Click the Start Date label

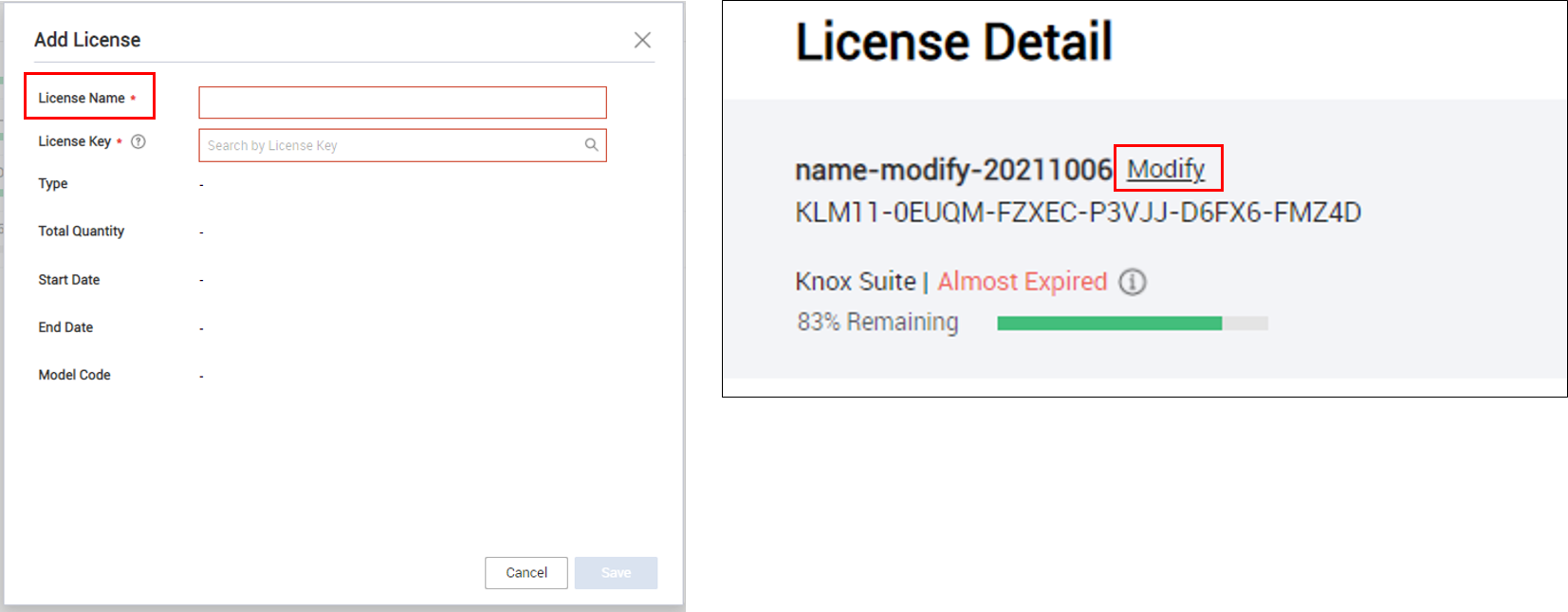pyautogui.click(x=69, y=280)
